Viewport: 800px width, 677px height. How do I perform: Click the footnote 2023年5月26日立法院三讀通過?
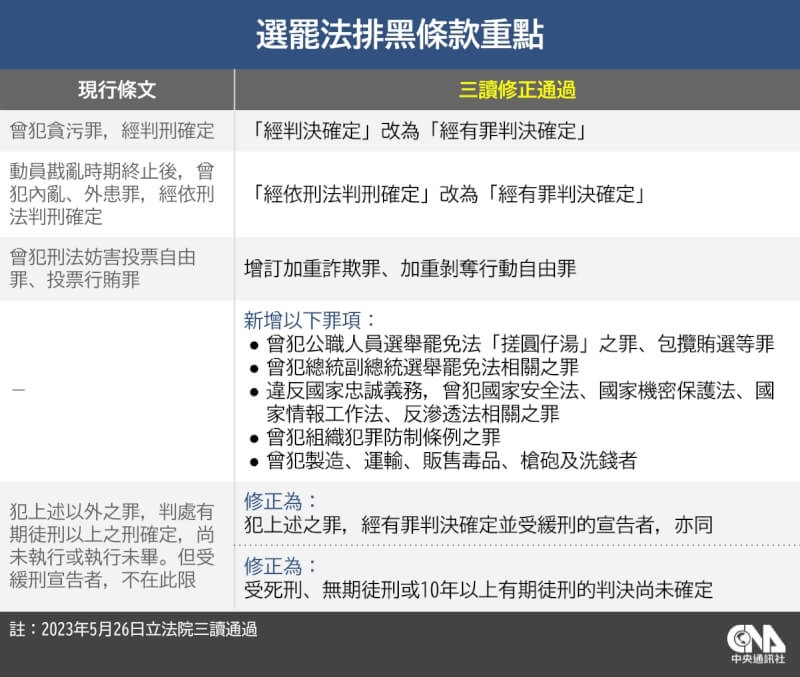coord(133,629)
